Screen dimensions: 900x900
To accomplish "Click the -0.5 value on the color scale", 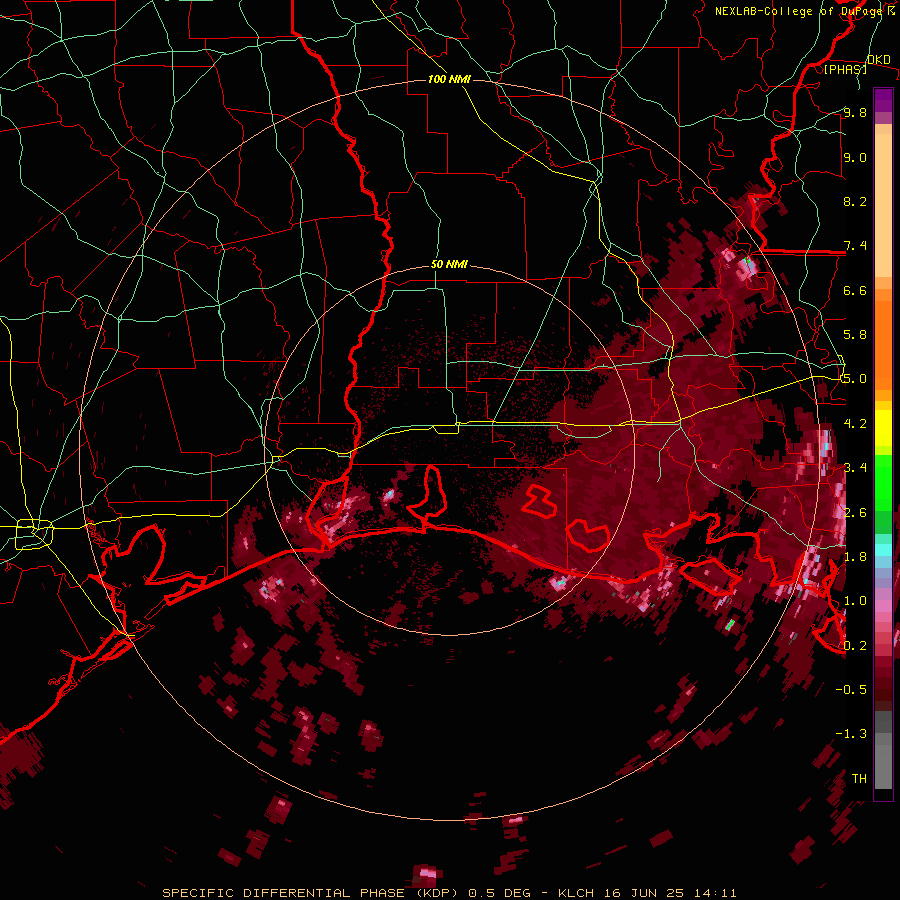I will pos(851,690).
